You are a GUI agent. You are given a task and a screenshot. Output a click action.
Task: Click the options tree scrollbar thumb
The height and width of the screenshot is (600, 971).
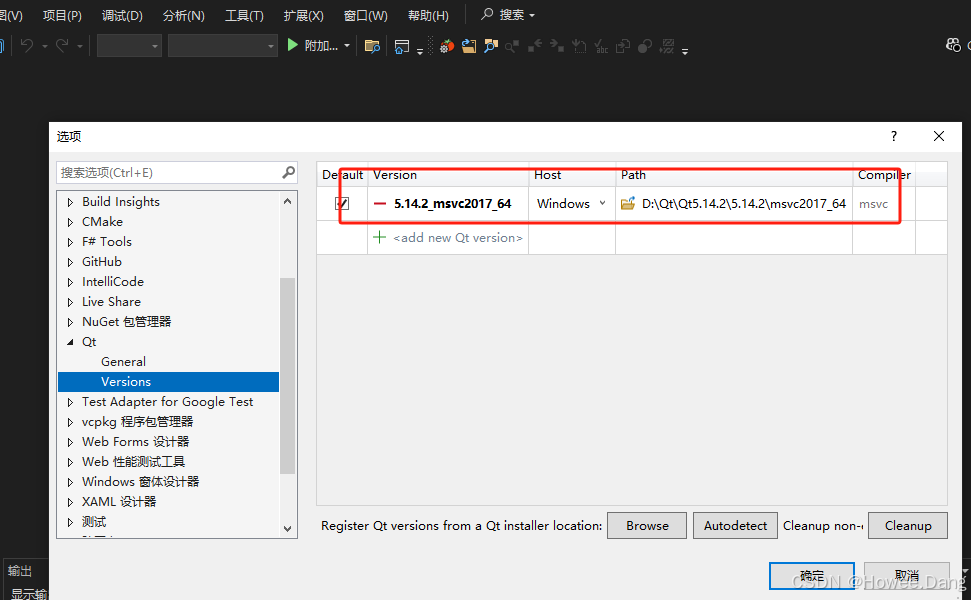[x=287, y=376]
